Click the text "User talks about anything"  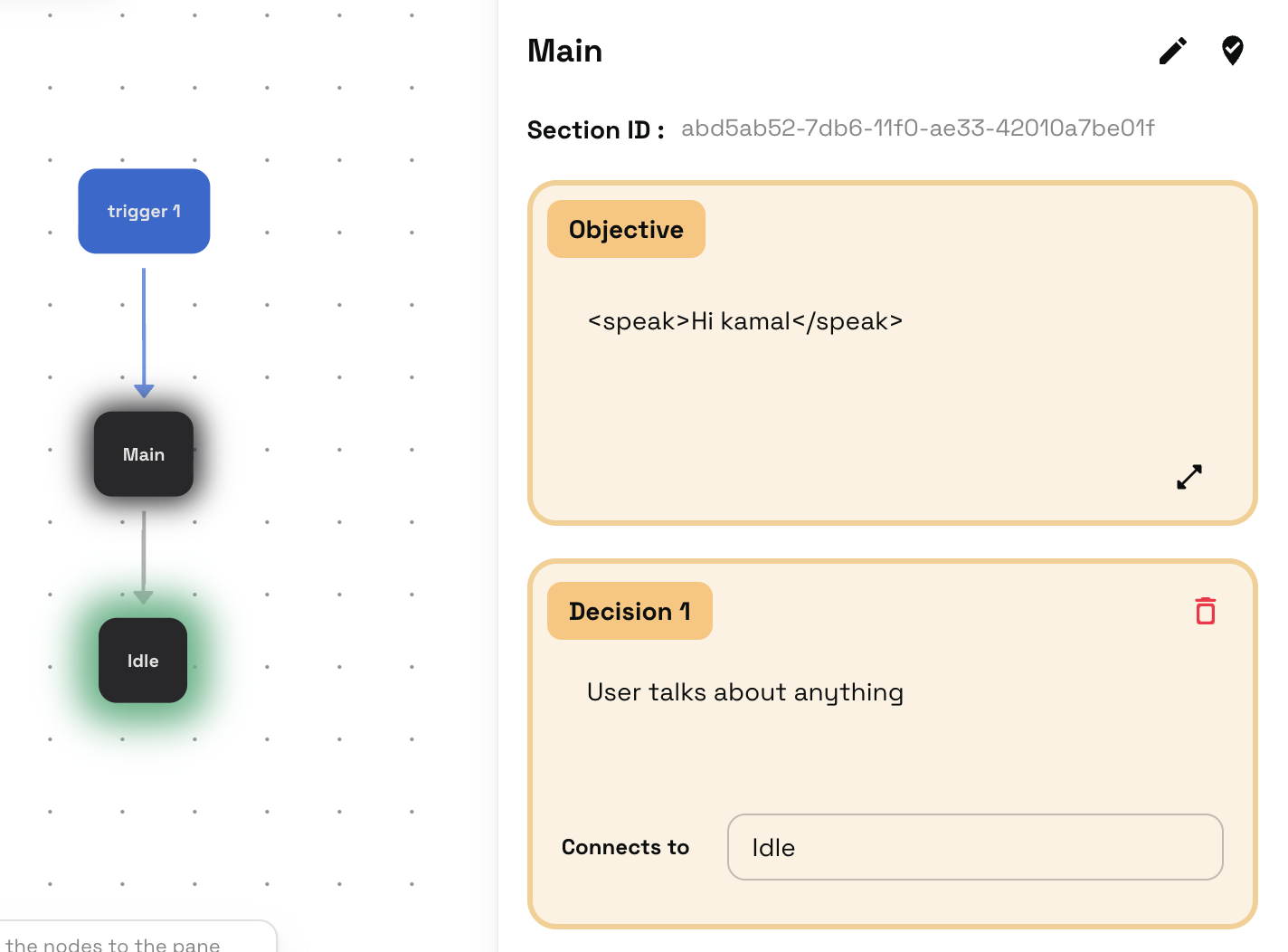(x=744, y=692)
